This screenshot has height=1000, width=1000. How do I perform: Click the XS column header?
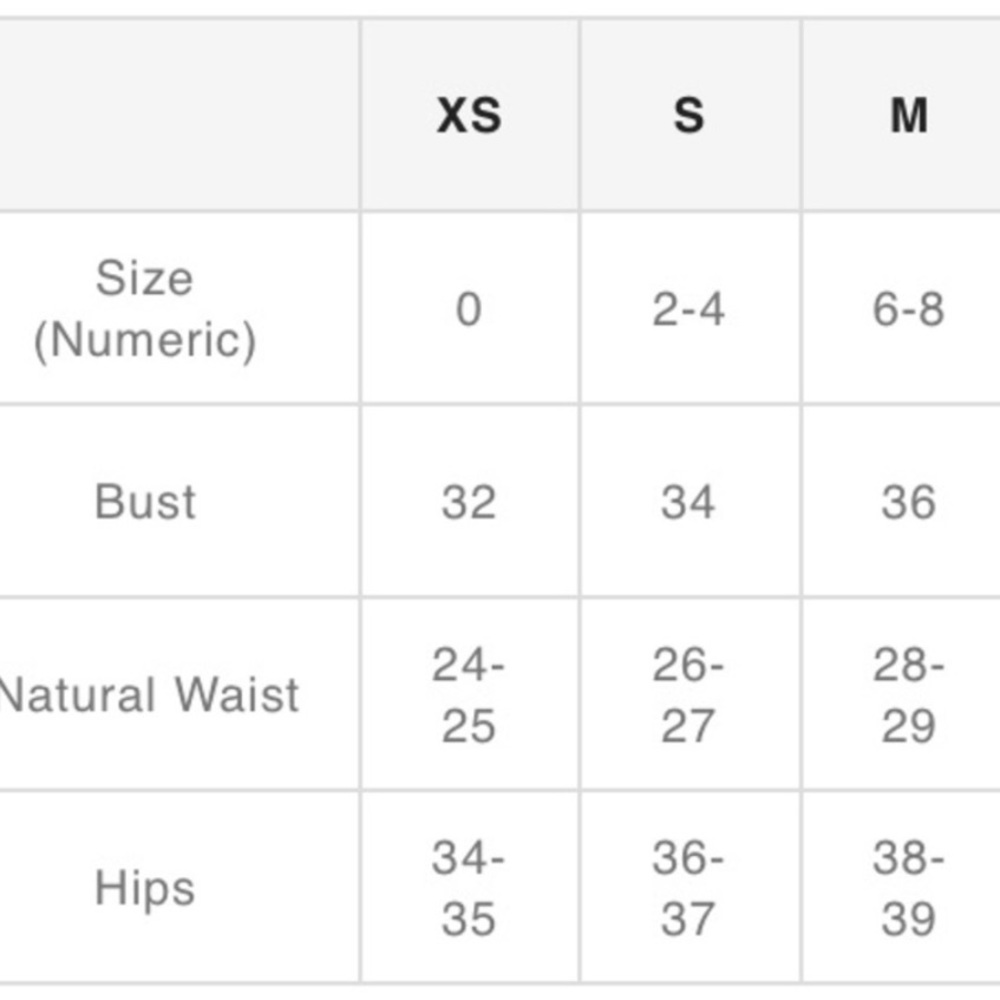[x=469, y=115]
